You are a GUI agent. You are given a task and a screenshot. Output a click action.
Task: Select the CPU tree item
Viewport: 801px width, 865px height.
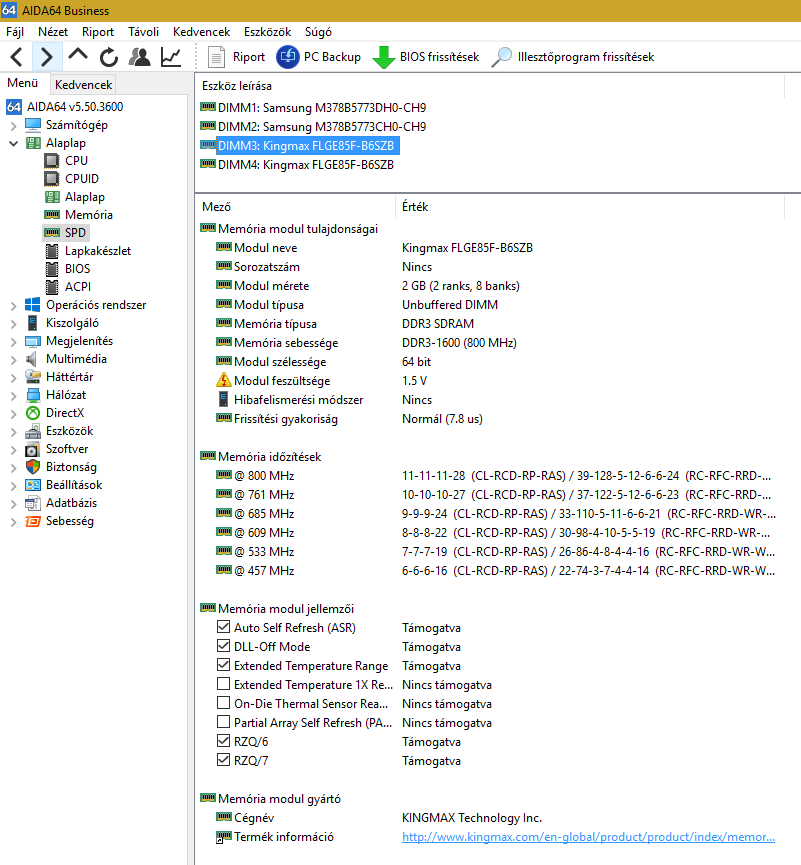pos(76,161)
